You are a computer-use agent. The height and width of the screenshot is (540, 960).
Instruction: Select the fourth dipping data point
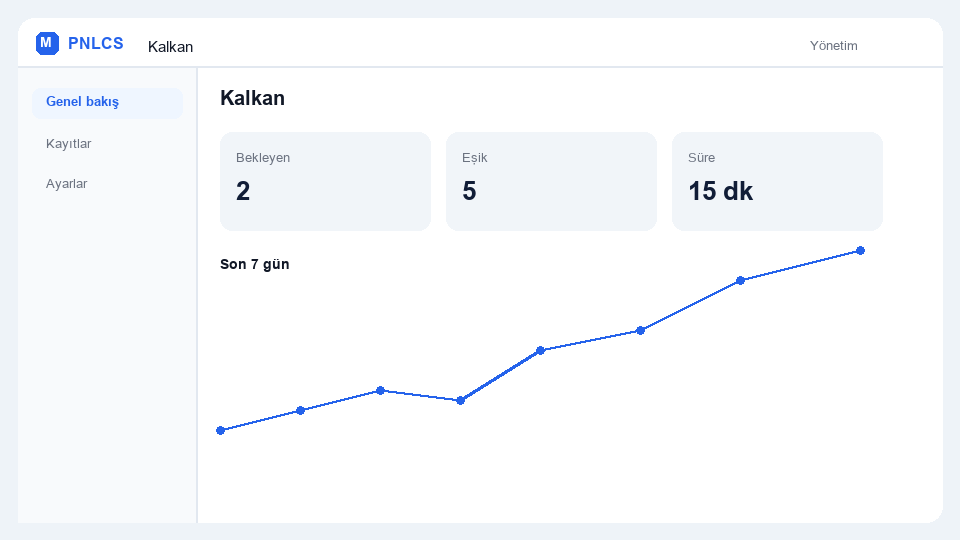460,400
